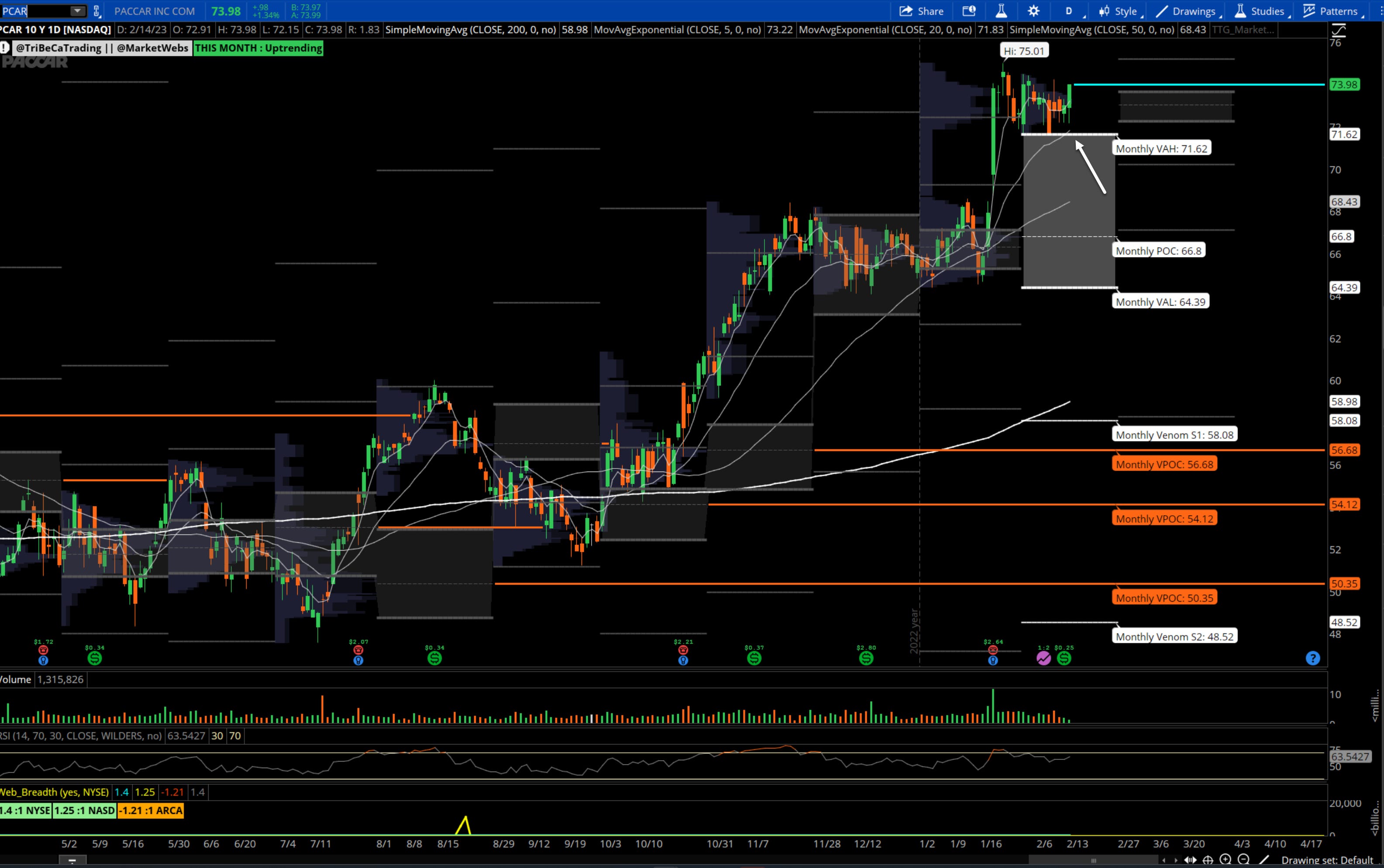The image size is (1384, 868).
Task: Click the zoom in magnifier icon
Action: pos(1226,859)
